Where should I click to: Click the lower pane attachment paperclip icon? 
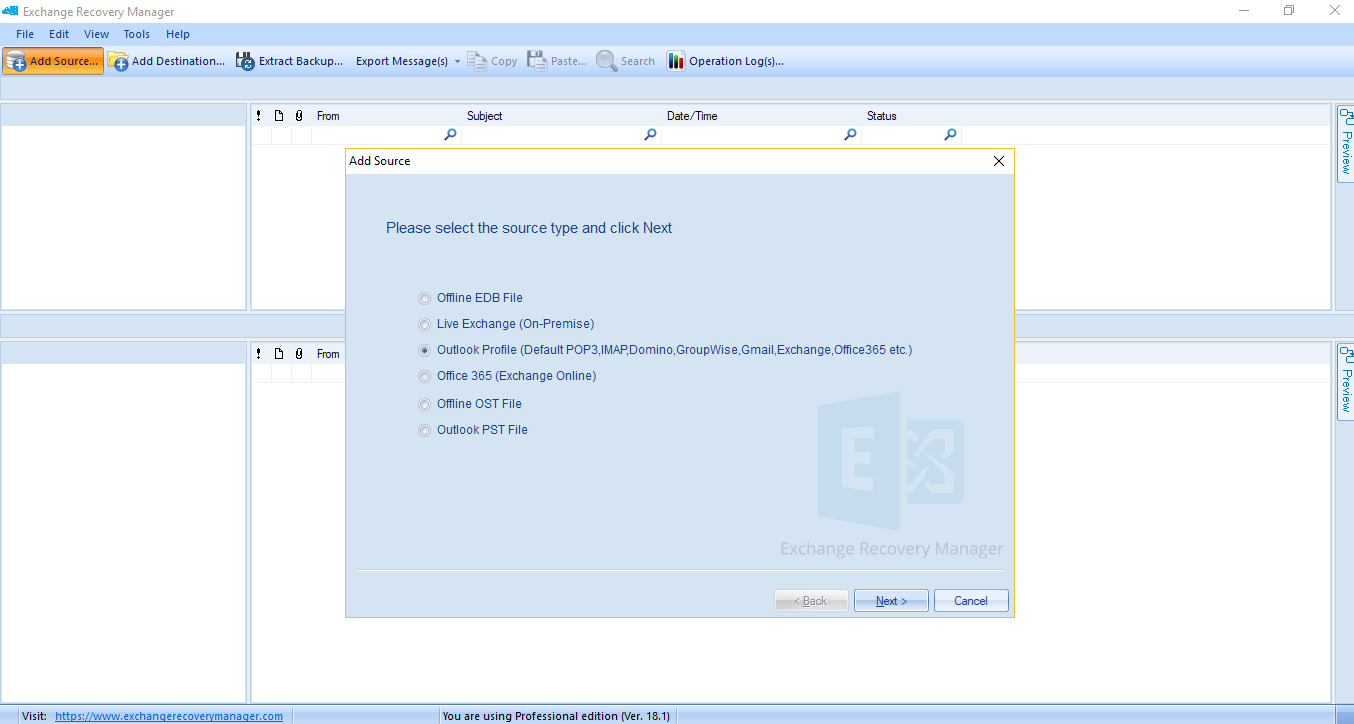coord(299,354)
